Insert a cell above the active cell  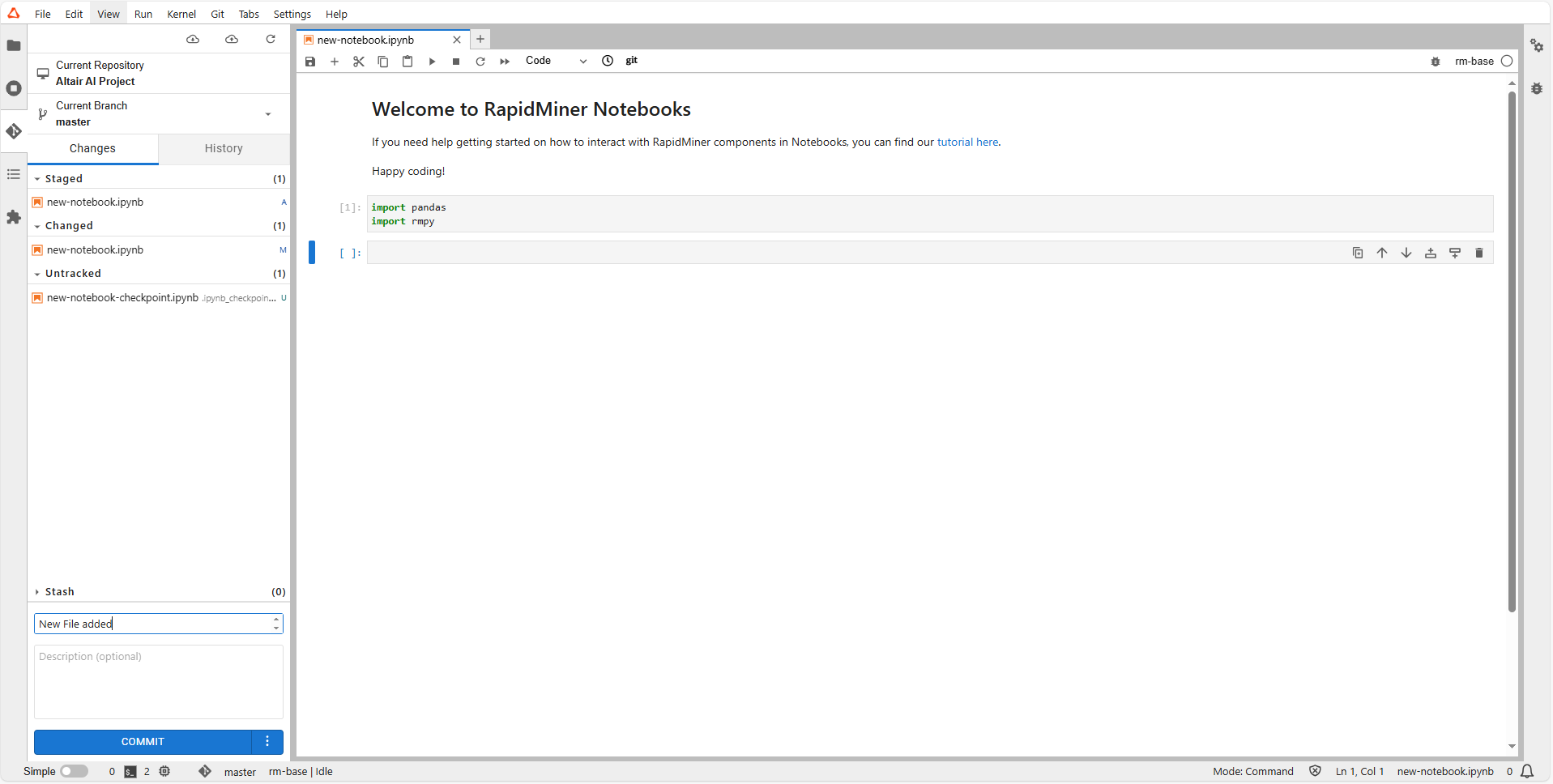tap(1431, 253)
